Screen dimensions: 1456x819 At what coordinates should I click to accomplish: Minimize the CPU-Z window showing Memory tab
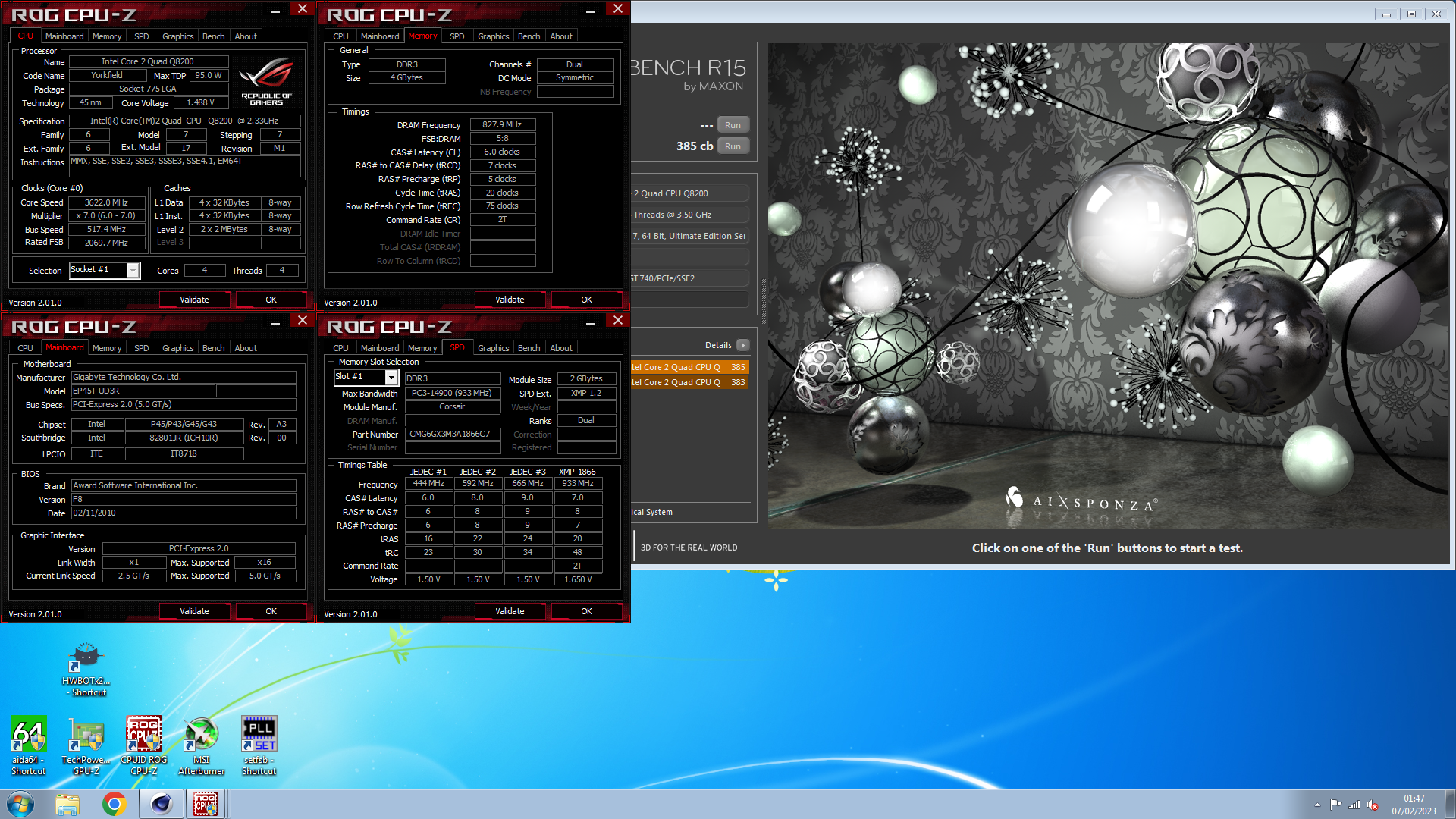point(591,11)
